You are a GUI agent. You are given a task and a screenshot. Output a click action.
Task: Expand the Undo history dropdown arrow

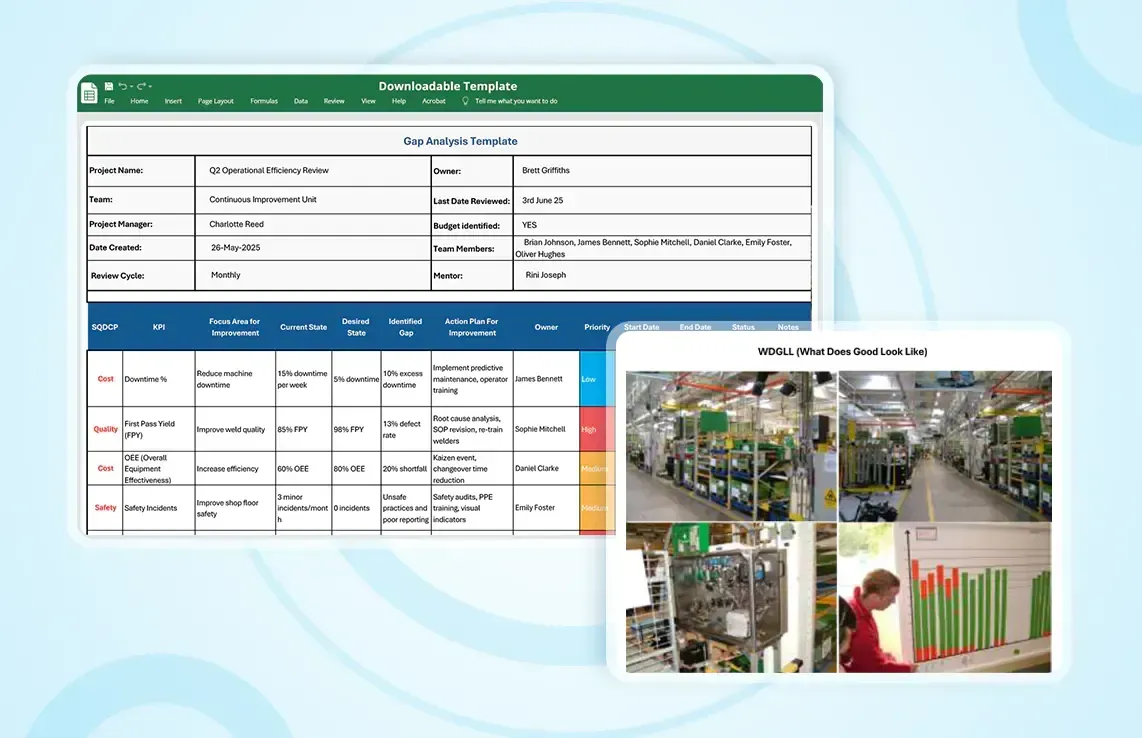click(x=131, y=88)
